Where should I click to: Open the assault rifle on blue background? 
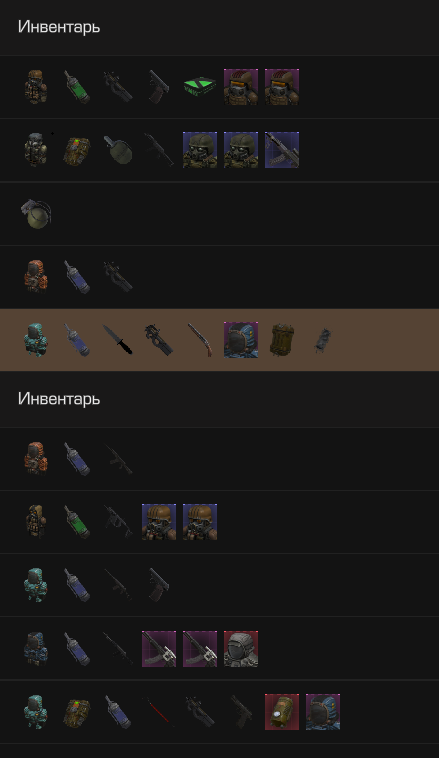point(281,150)
